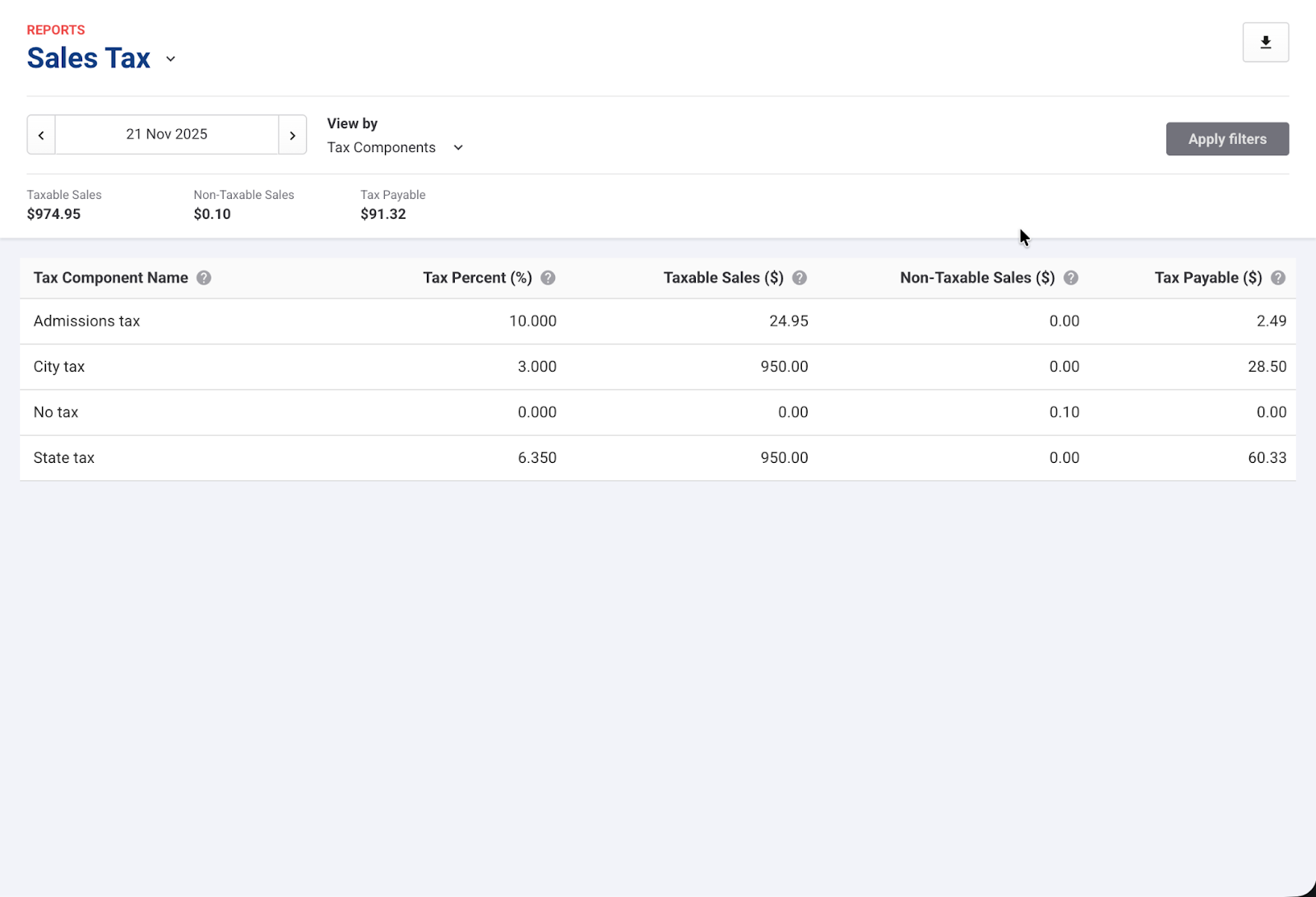This screenshot has height=897, width=1316.
Task: Open the Sales Tax report switcher dropdown
Action: click(170, 59)
